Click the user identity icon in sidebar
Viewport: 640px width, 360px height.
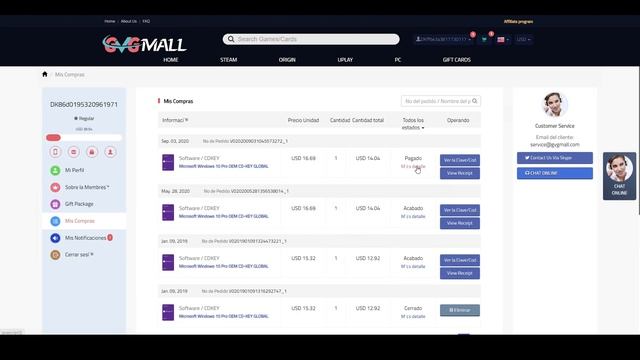(x=110, y=152)
